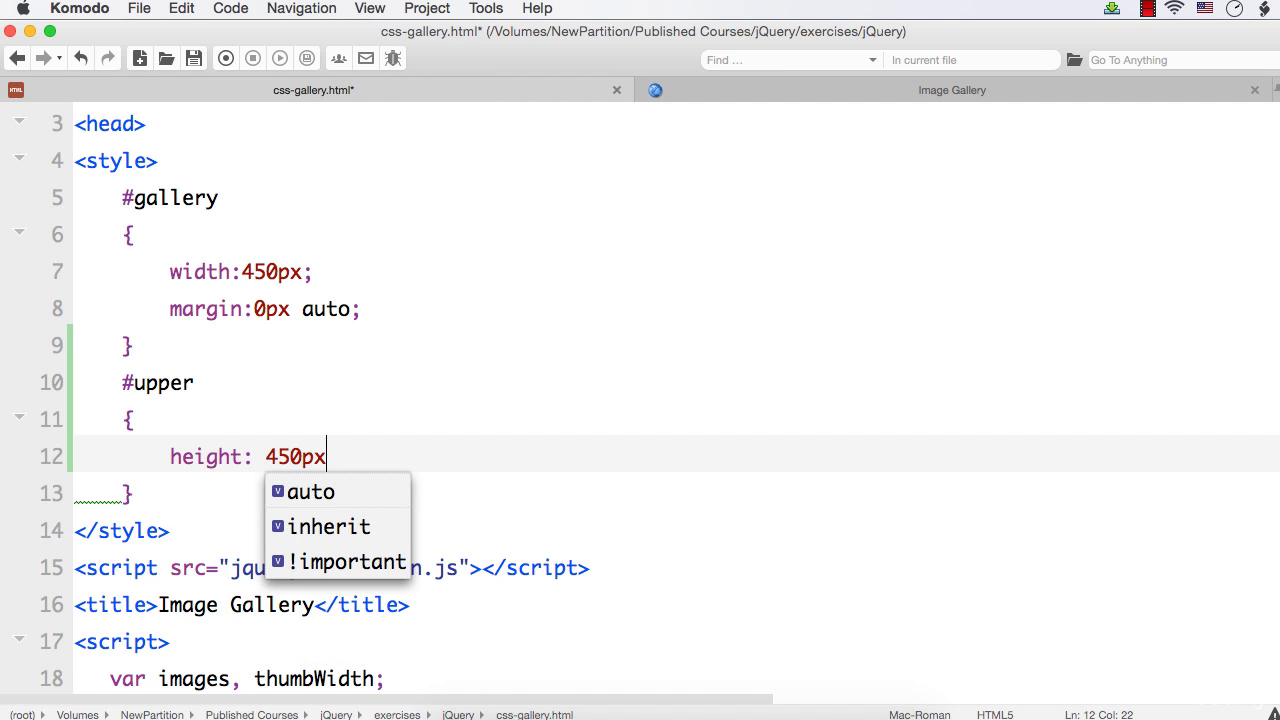Click the globe icon on Image Gallery tab

click(655, 90)
